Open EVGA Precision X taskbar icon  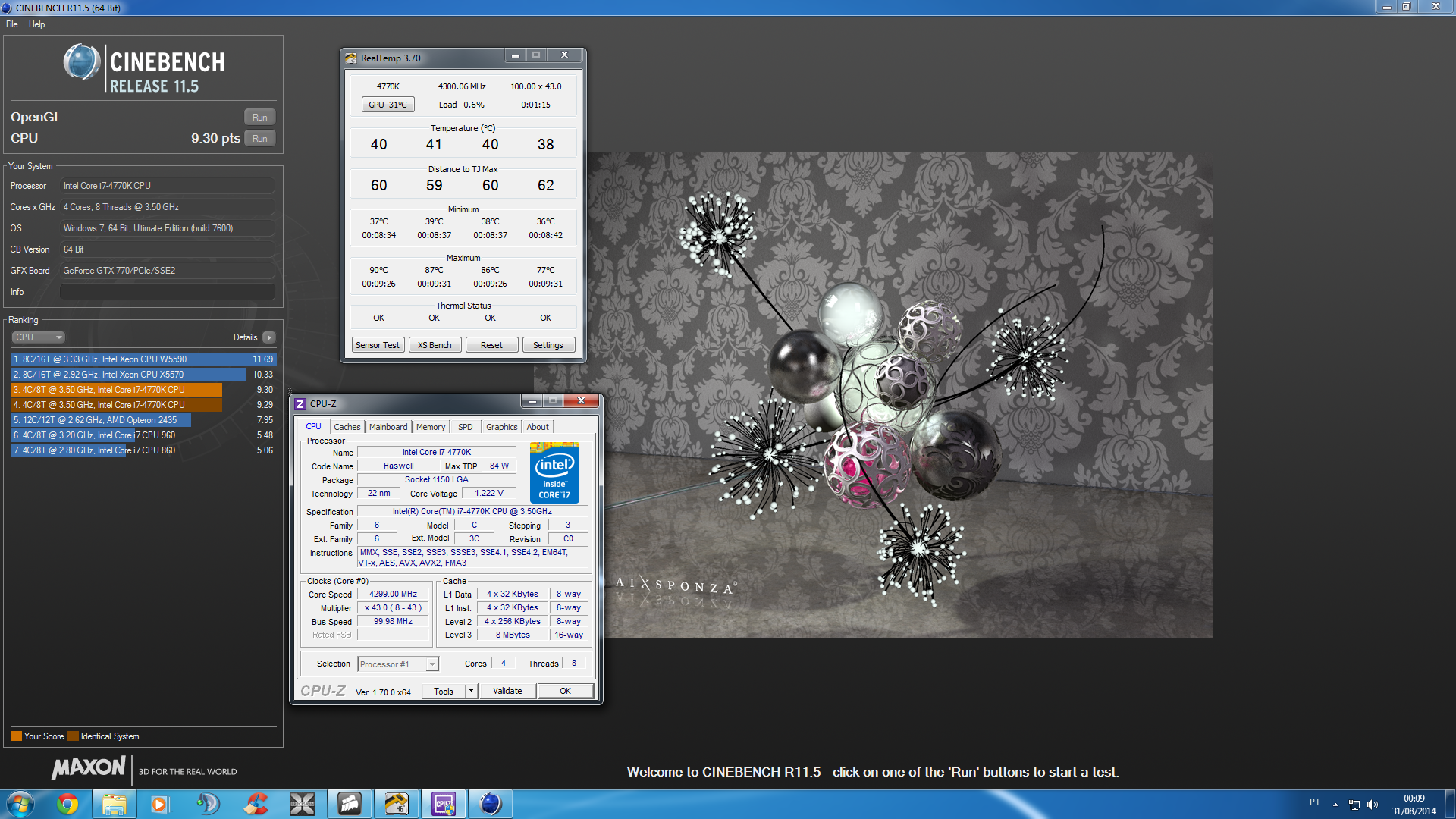(x=302, y=804)
